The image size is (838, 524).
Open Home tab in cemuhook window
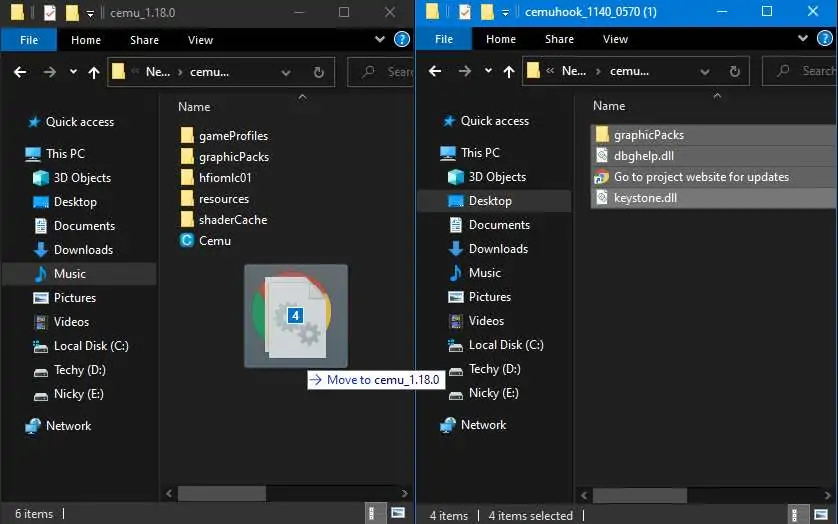point(501,39)
